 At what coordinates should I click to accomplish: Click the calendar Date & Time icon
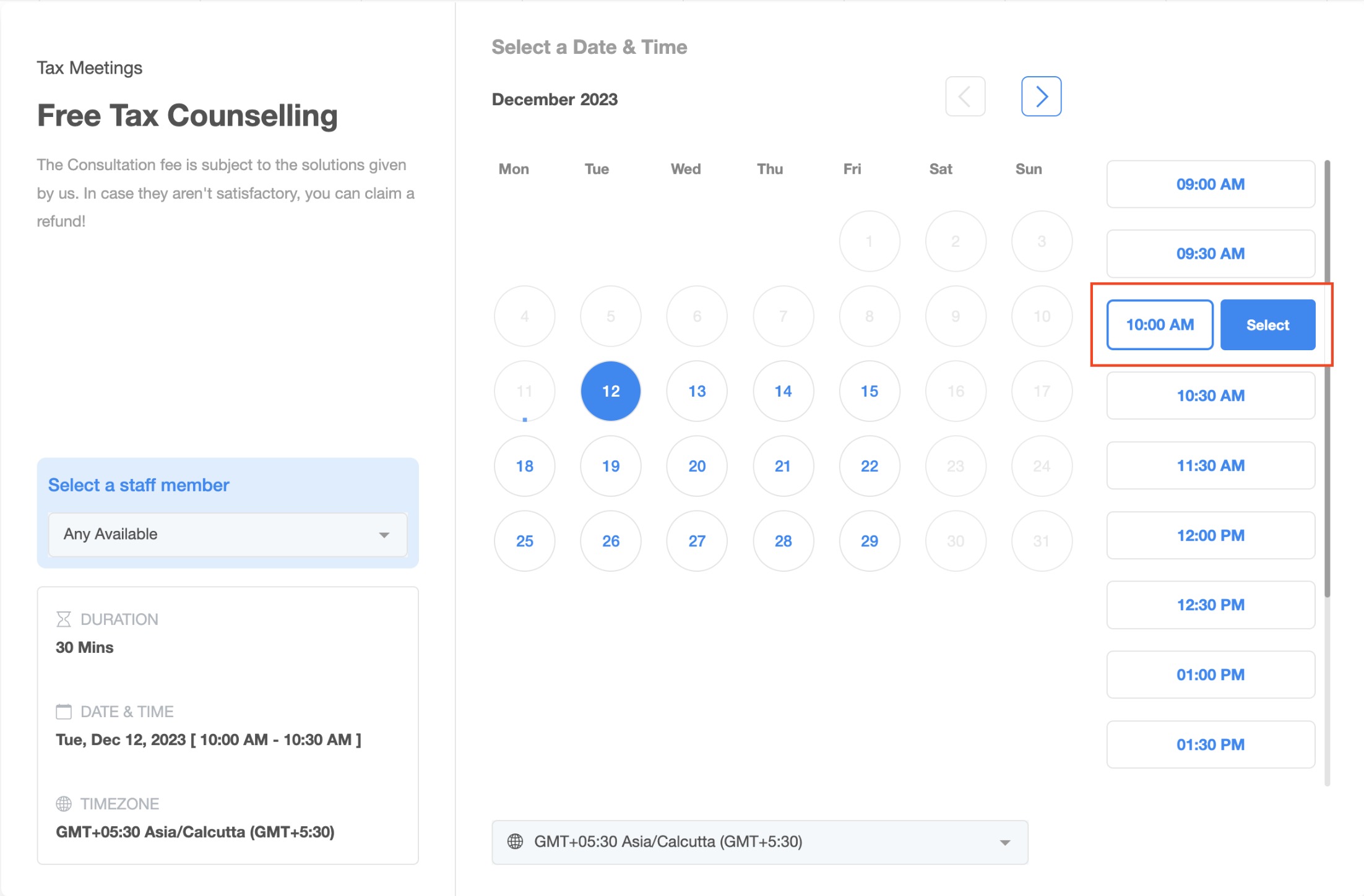point(64,712)
